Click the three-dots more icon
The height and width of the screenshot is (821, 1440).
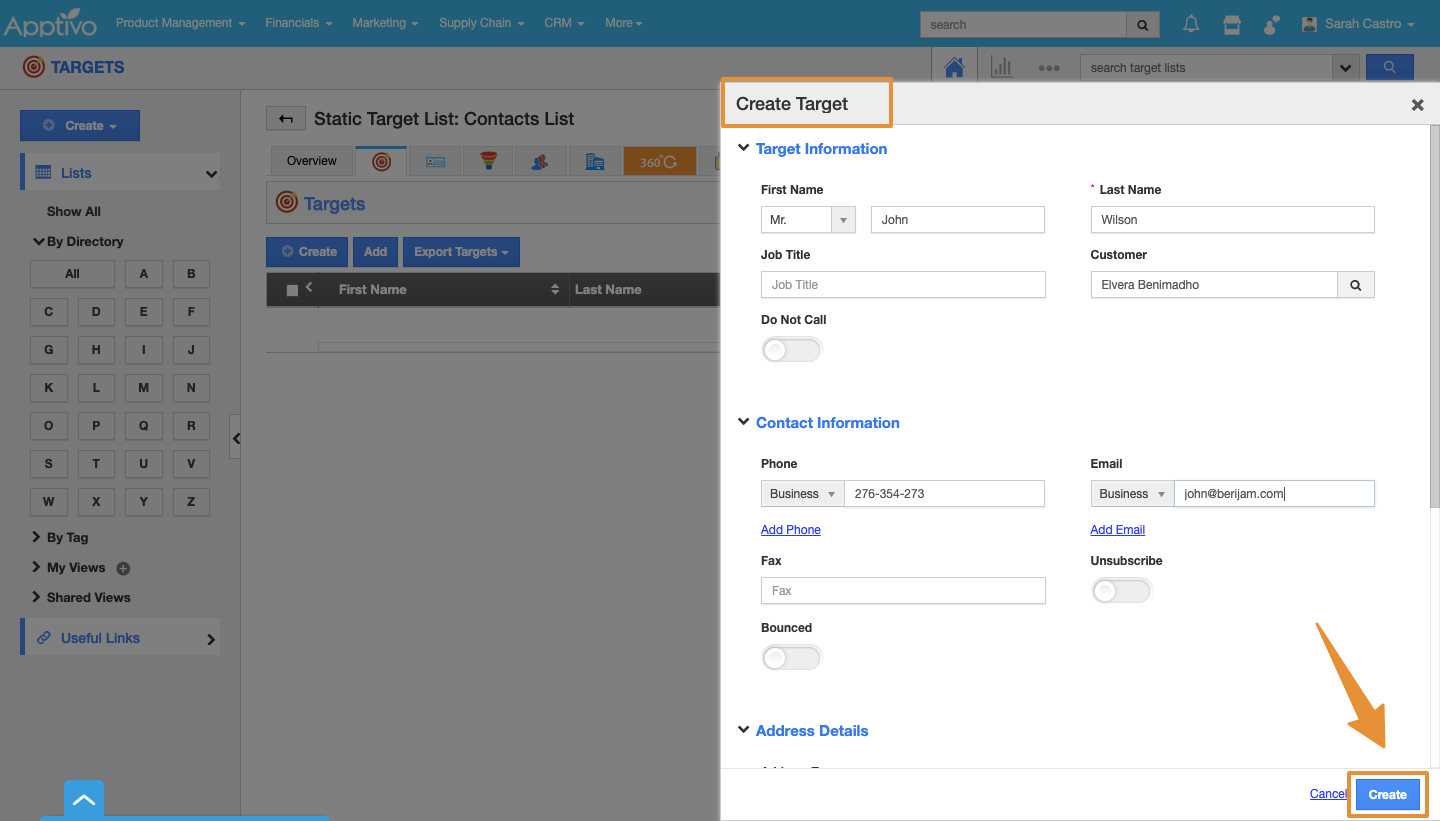click(1048, 68)
